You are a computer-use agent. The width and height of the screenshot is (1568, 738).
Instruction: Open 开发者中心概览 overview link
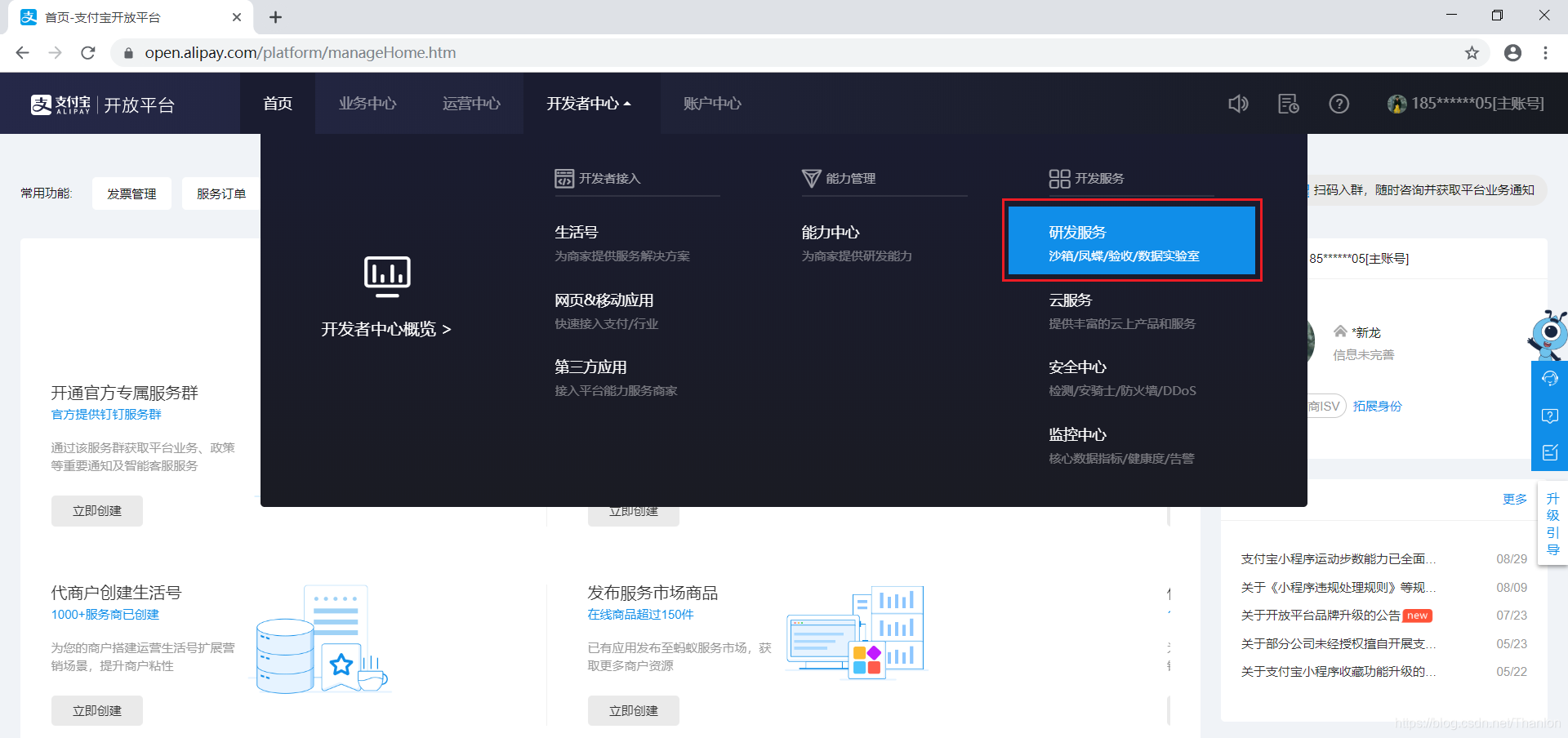point(385,329)
